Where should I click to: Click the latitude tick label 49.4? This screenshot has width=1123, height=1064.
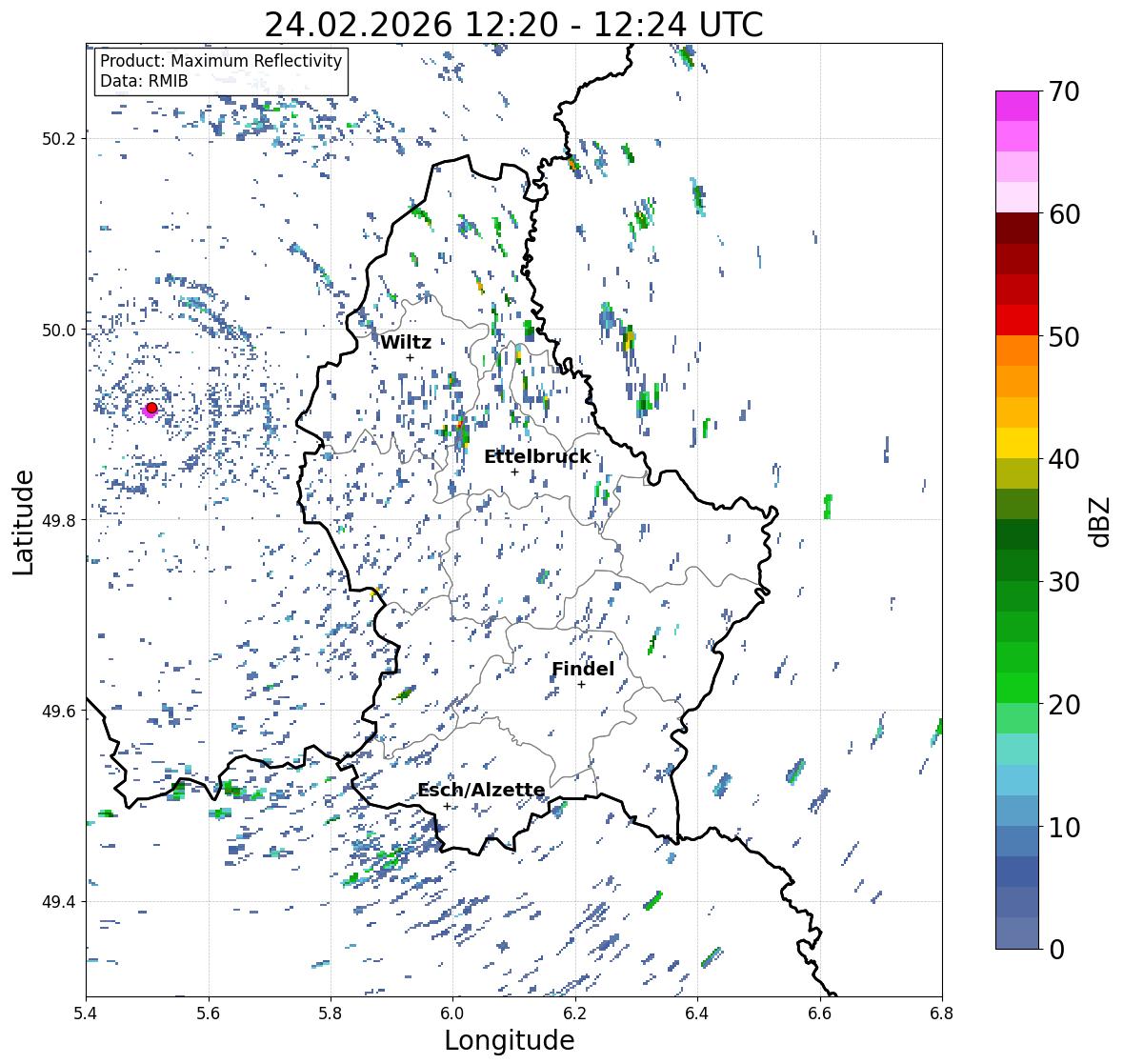[x=58, y=902]
